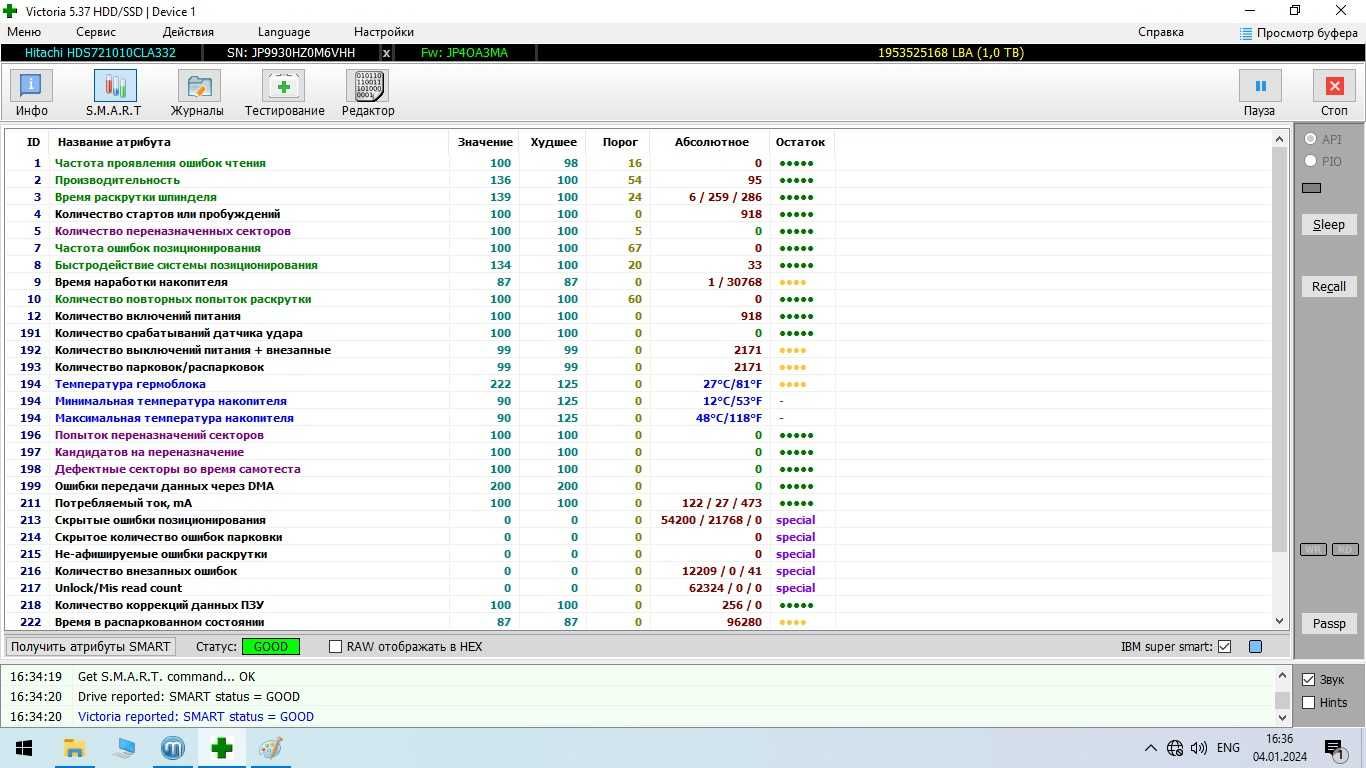Click the Пауза pause button
The width and height of the screenshot is (1366, 768).
tap(1259, 94)
